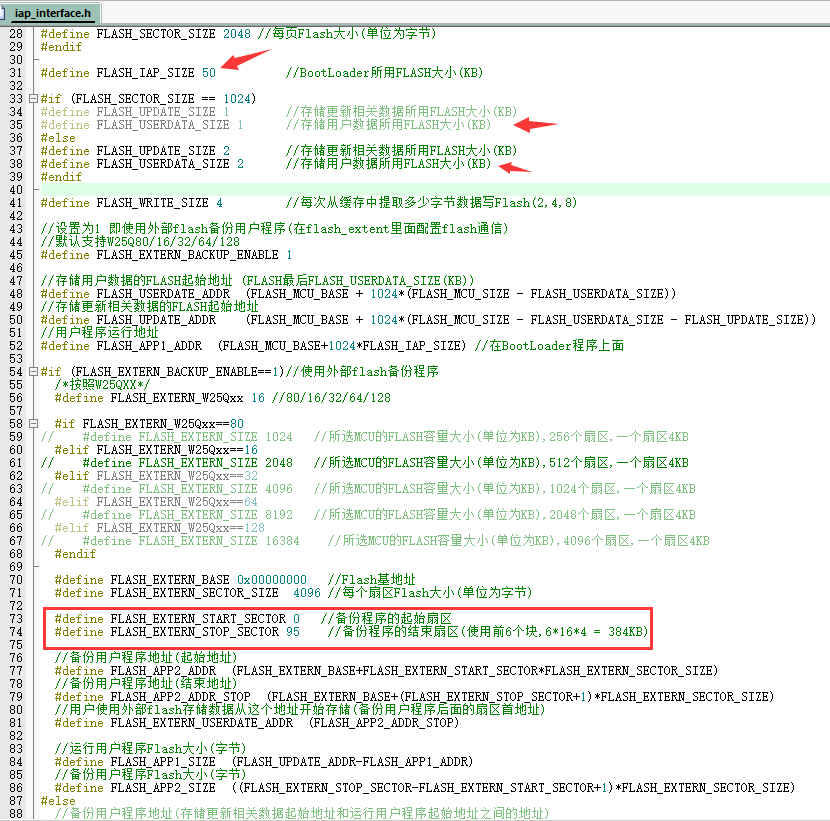Place cursor on the empty highlighted line 40

coord(400,190)
